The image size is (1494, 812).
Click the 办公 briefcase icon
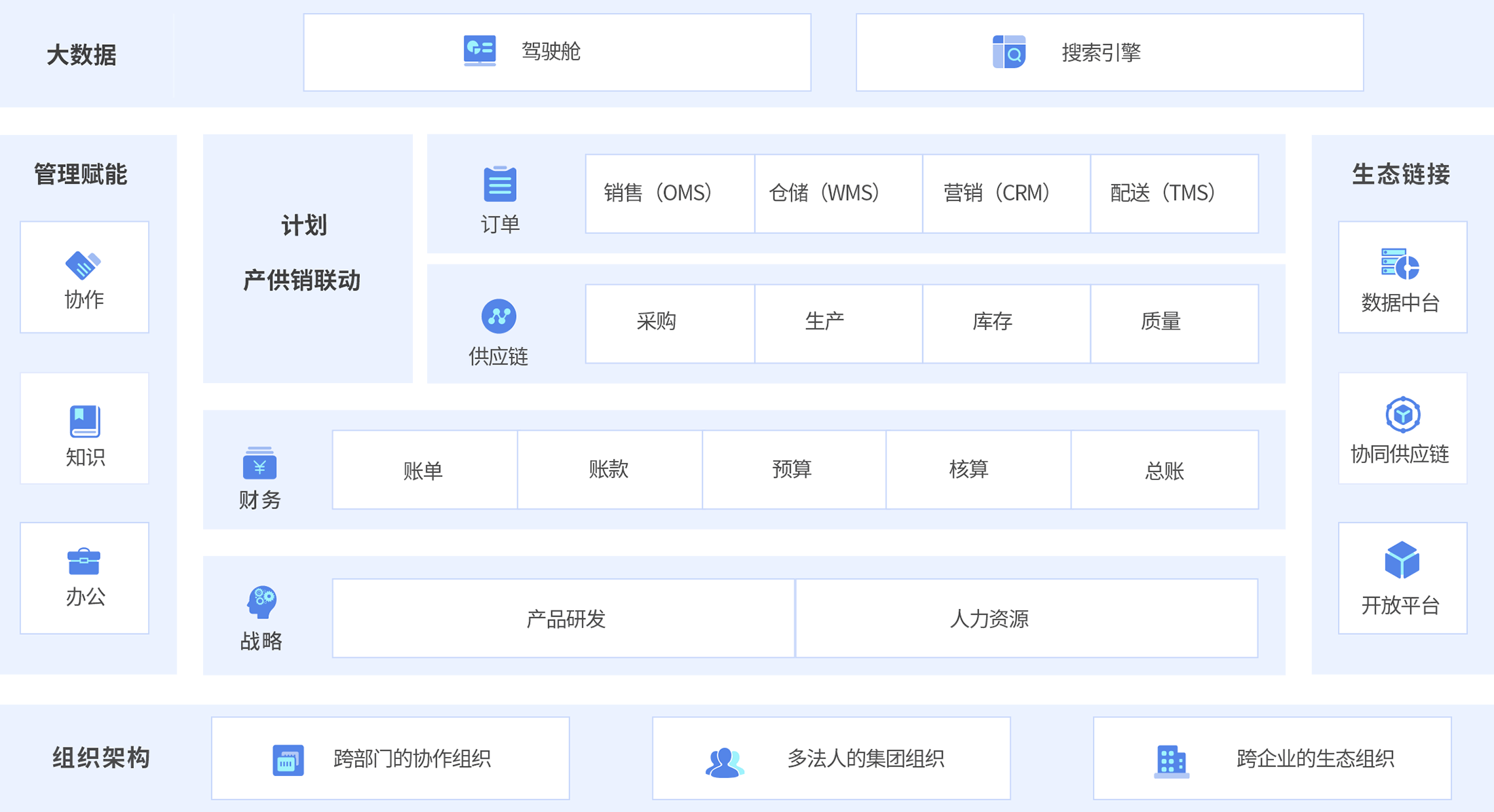[84, 562]
